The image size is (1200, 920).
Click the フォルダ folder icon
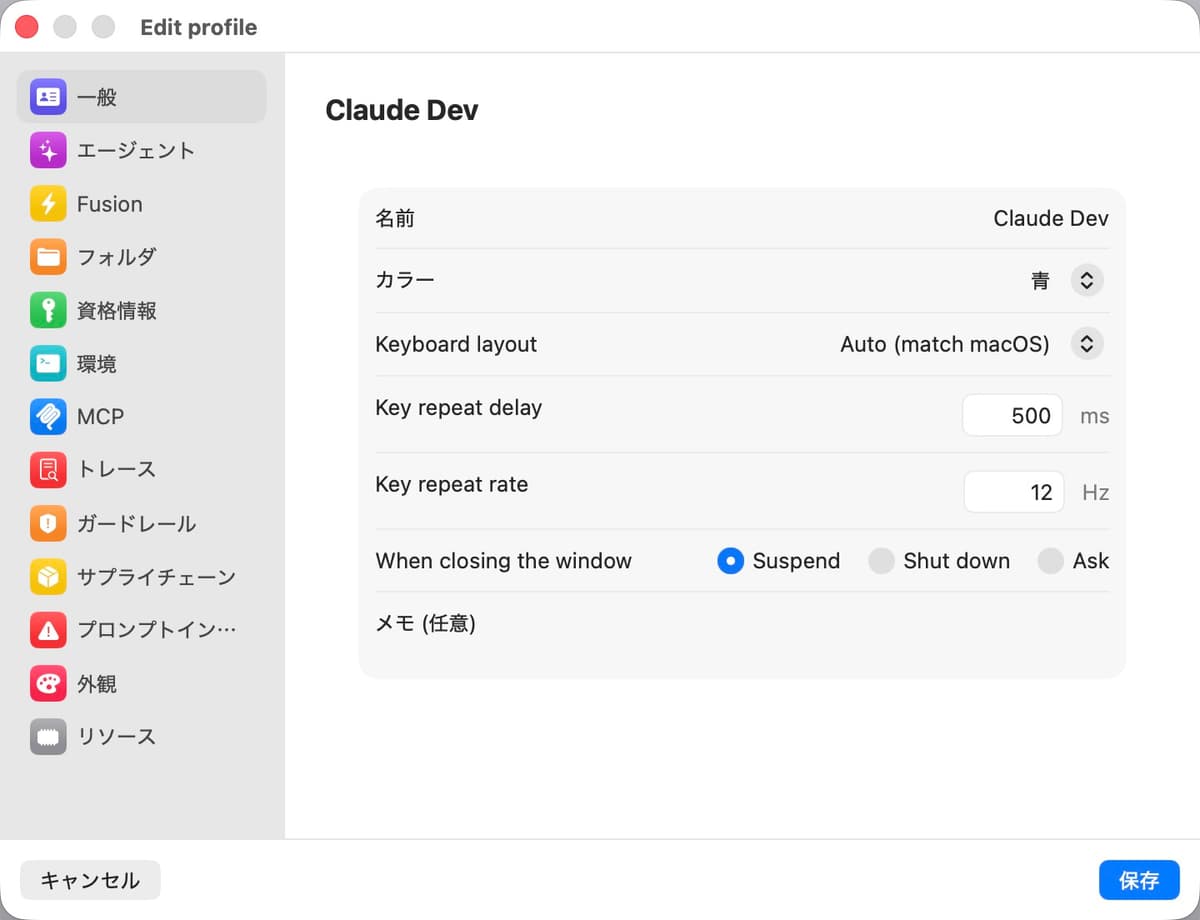48,257
